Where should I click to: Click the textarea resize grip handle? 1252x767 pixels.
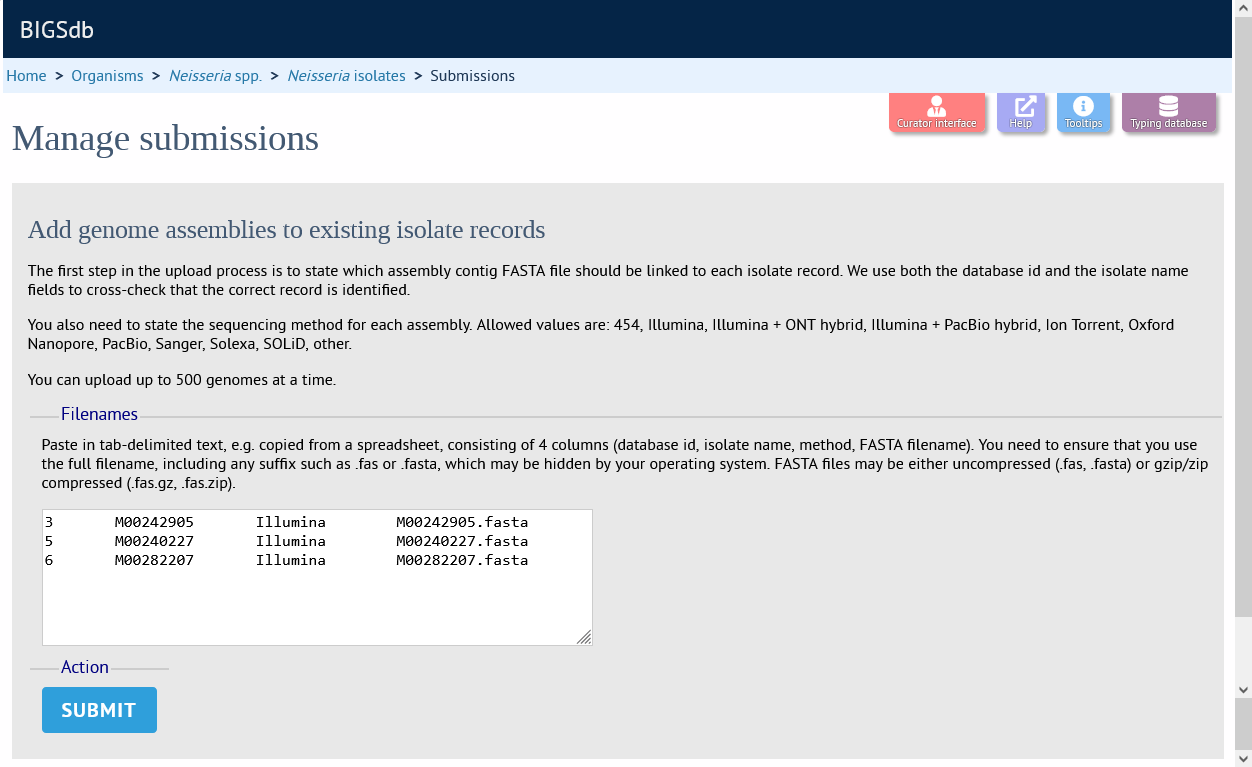click(x=584, y=637)
